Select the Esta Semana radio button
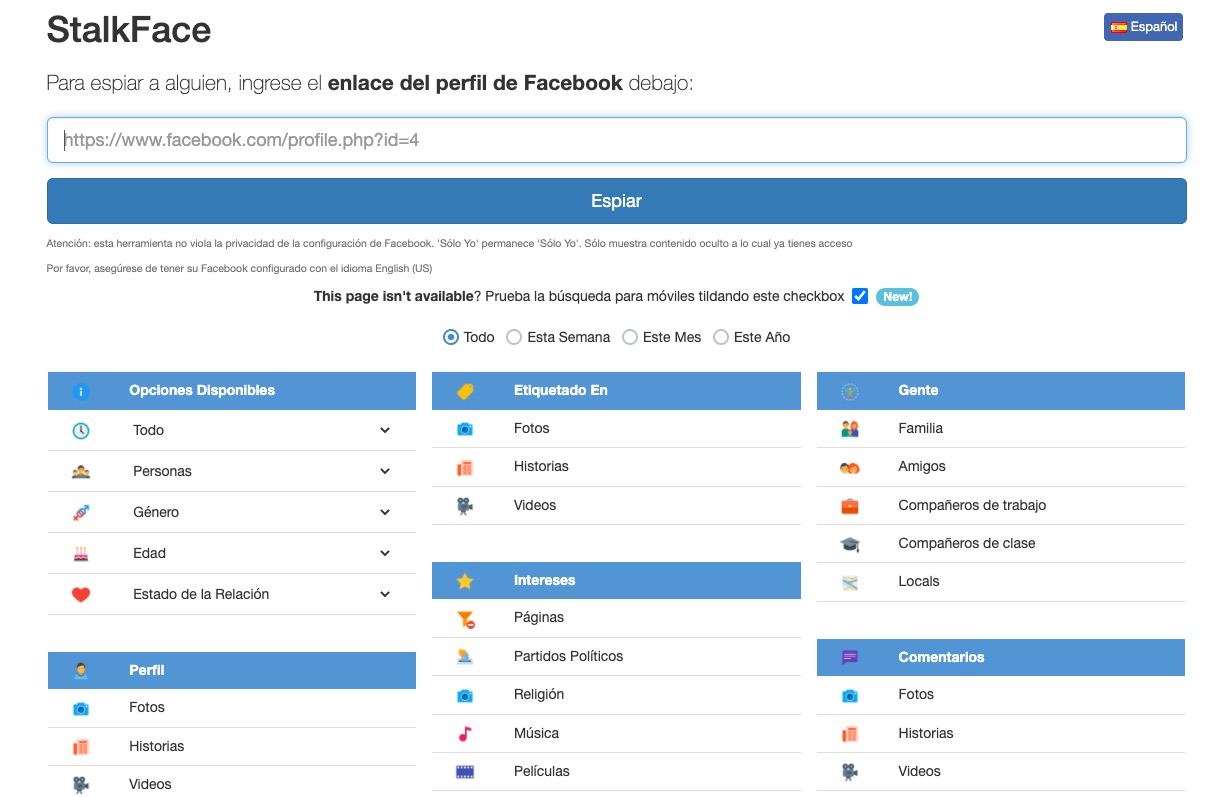Image resolution: width=1207 pixels, height=797 pixels. [x=514, y=338]
